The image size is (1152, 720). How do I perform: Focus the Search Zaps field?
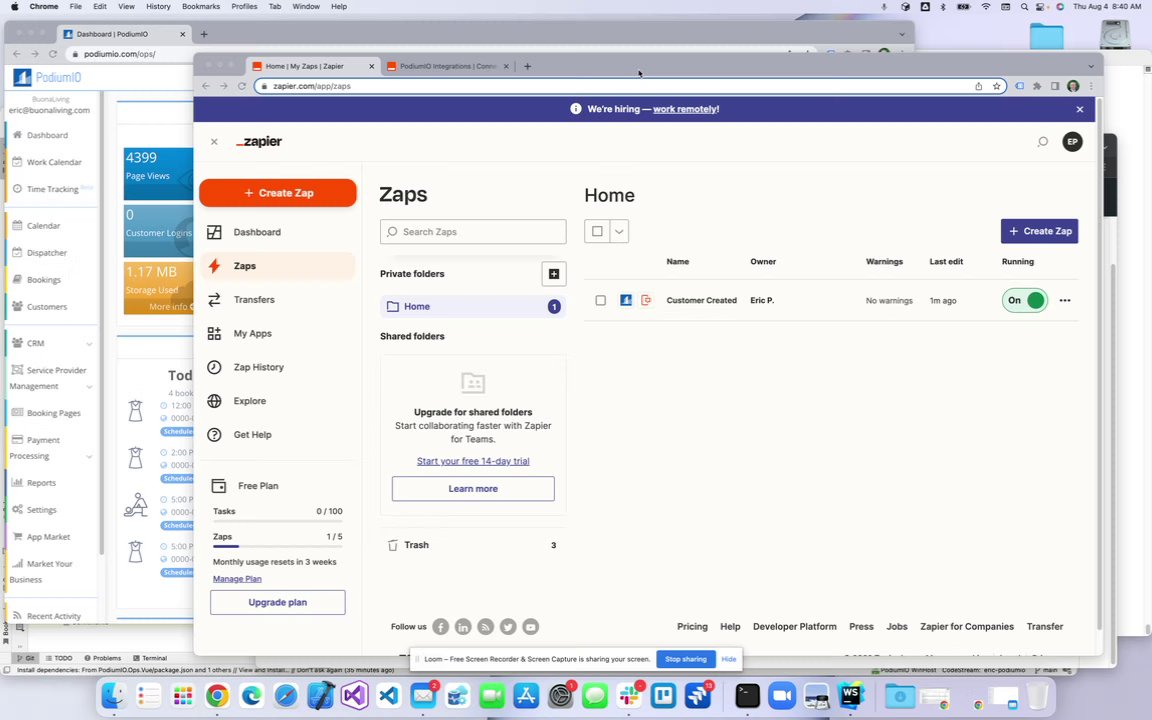473,231
